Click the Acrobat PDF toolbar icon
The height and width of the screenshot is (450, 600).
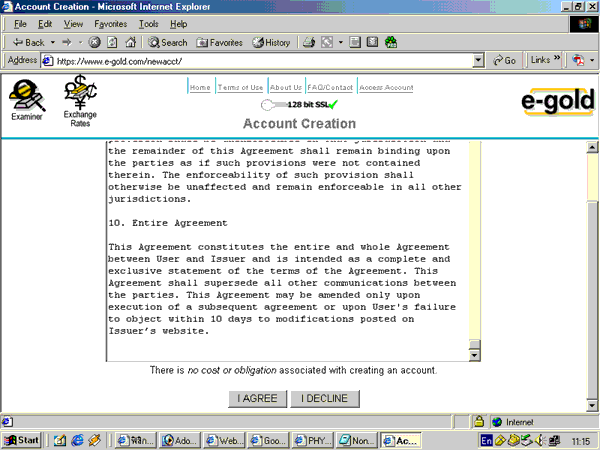tap(578, 60)
